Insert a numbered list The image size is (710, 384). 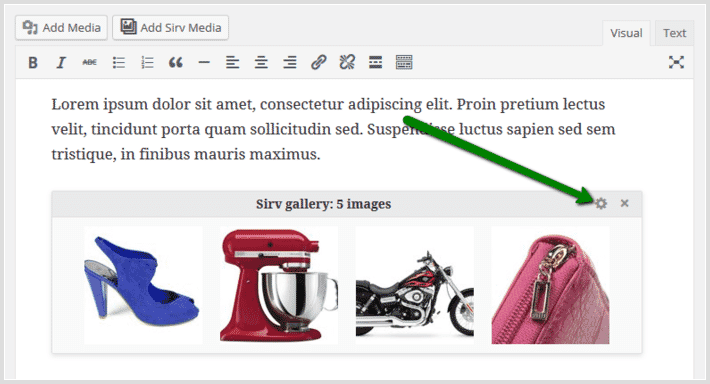147,62
